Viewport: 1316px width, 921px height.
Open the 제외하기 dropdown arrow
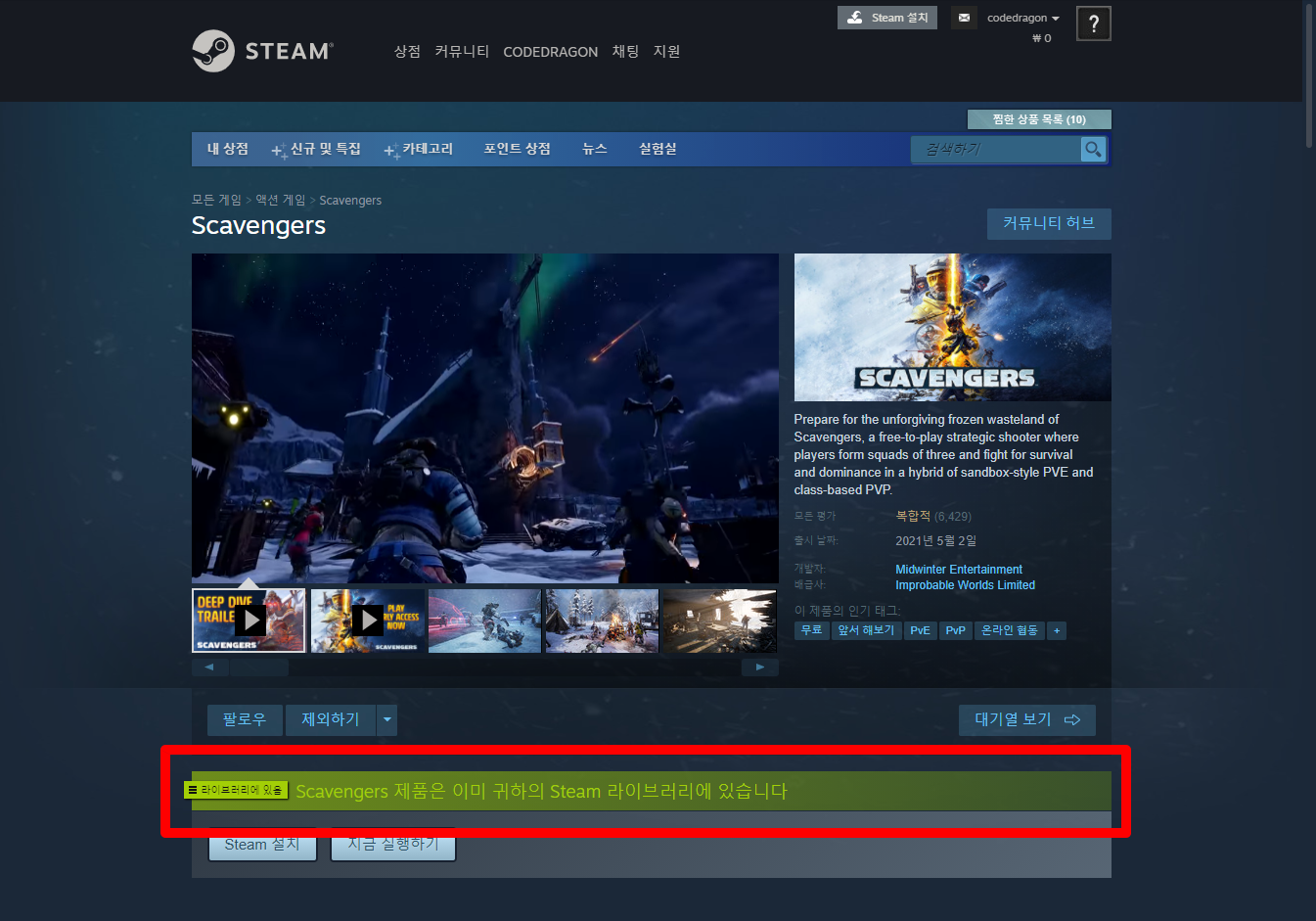click(x=387, y=720)
